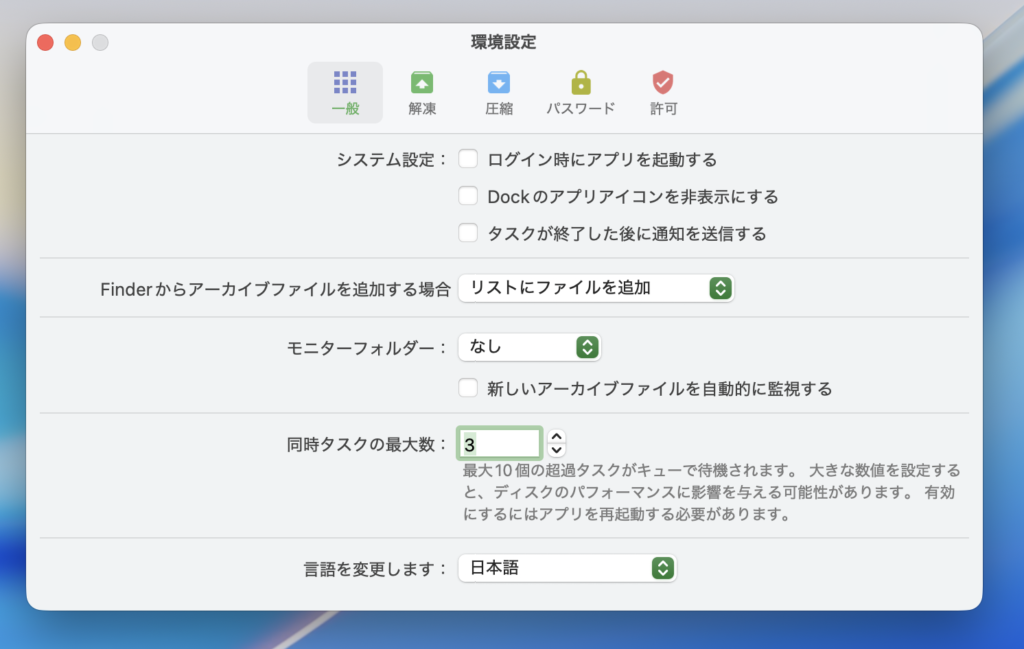The image size is (1024, 649).
Task: Toggle Dockのアプリアイコンを非表示にする checkbox
Action: click(x=468, y=196)
